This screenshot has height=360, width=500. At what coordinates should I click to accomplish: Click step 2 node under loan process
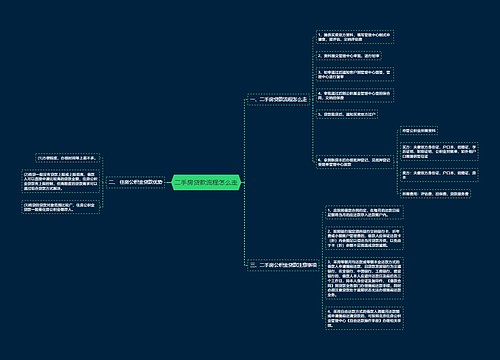(x=349, y=56)
